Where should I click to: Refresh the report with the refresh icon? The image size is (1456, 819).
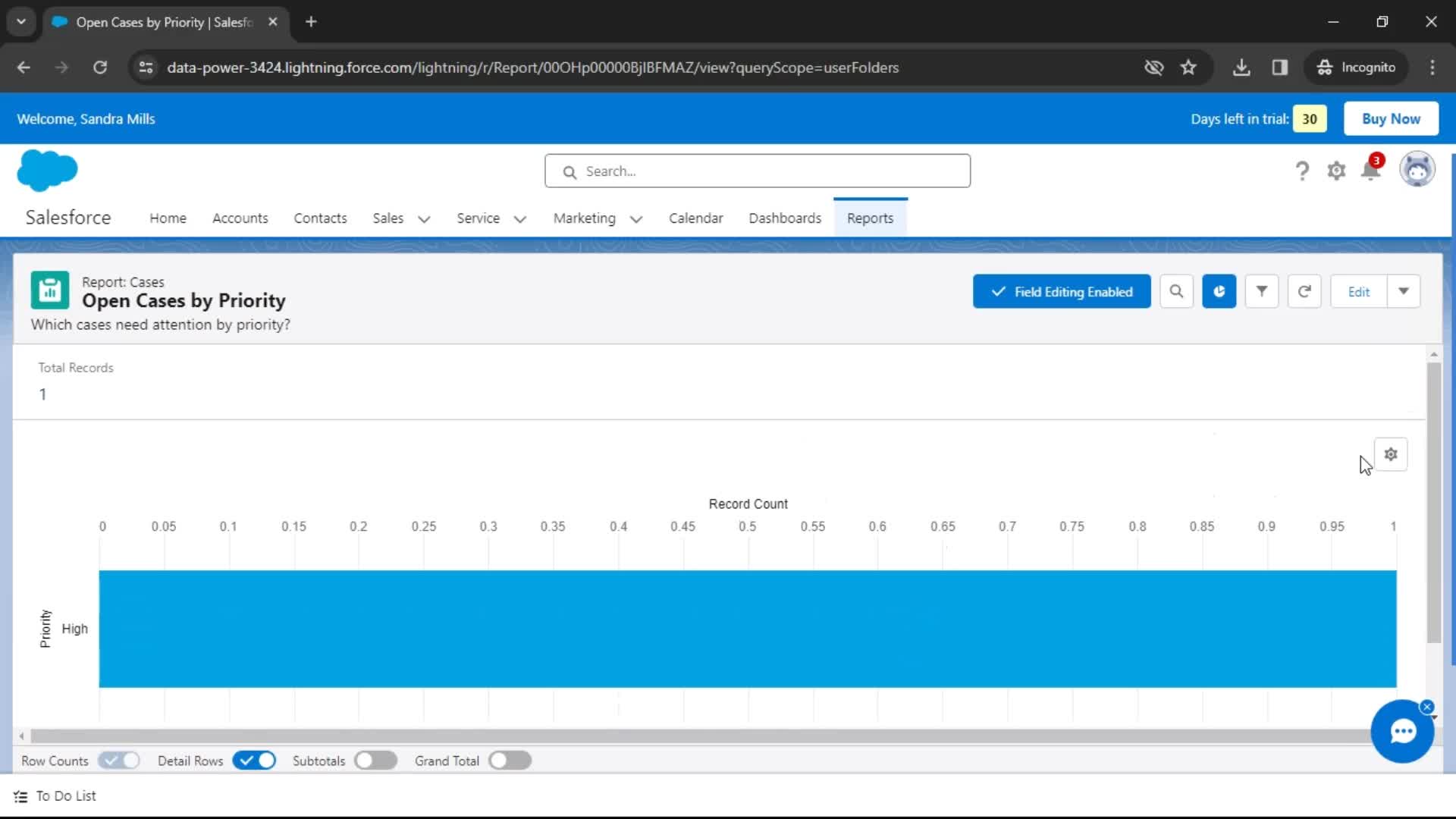click(1304, 291)
